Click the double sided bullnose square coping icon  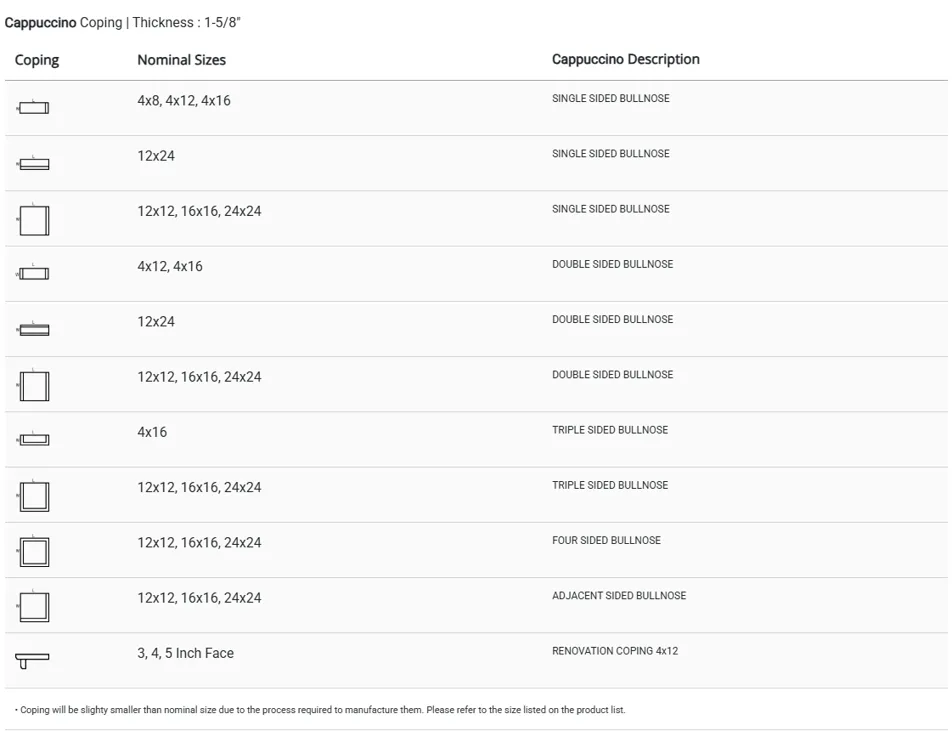point(33,386)
